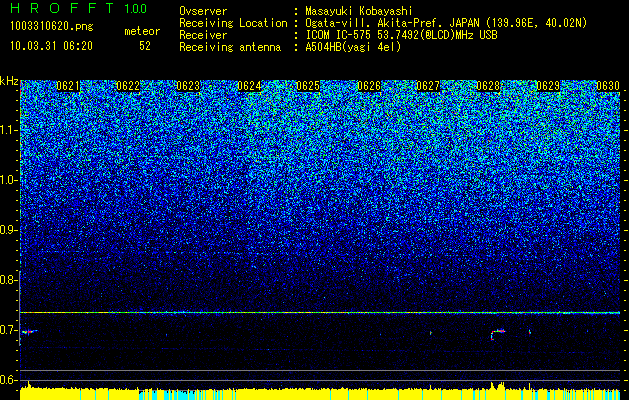Select the filename 1003310620.png
This screenshot has height=400, width=629.
pyautogui.click(x=52, y=27)
